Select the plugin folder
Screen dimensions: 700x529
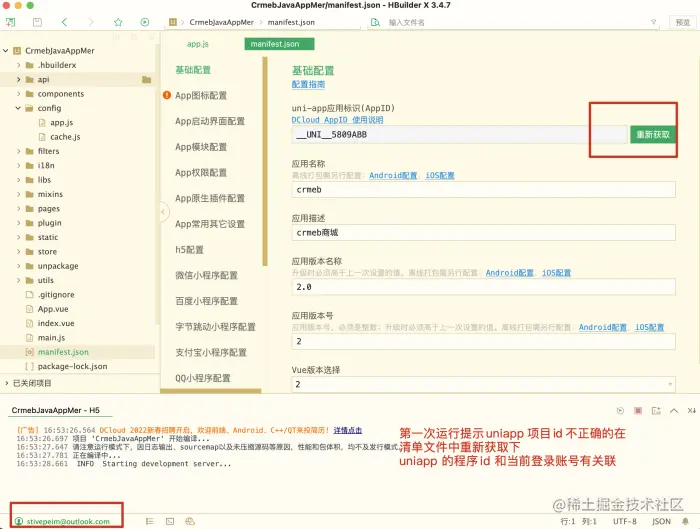[x=50, y=223]
